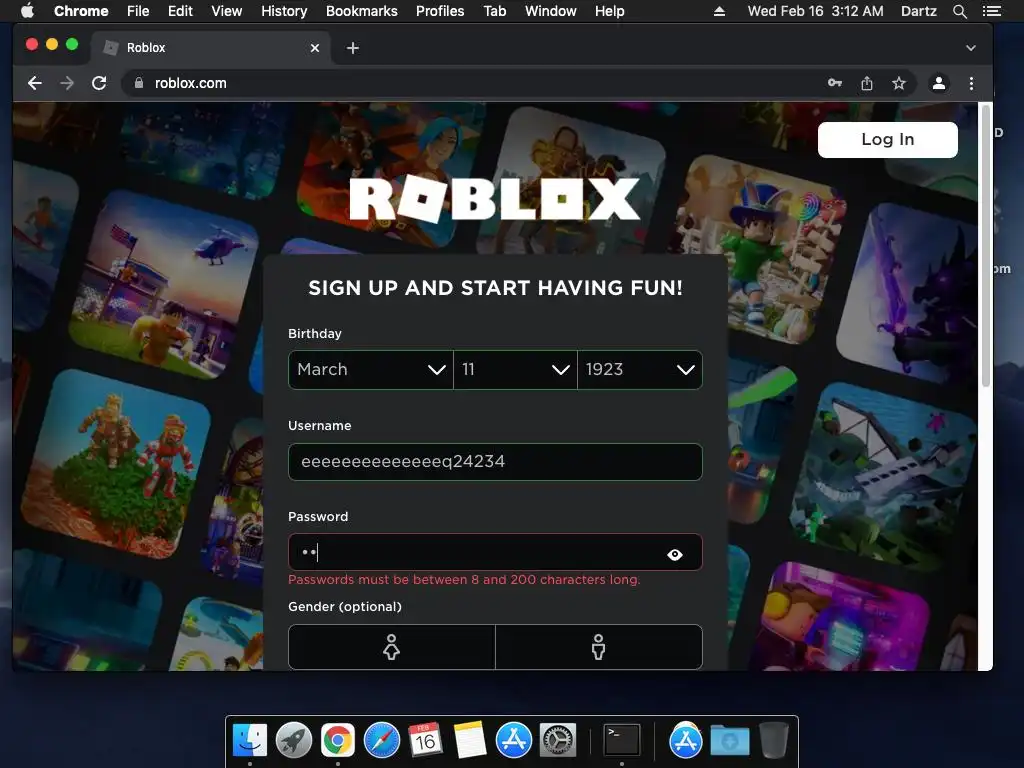The height and width of the screenshot is (768, 1024).
Task: Expand the tab search chevron
Action: [x=970, y=48]
